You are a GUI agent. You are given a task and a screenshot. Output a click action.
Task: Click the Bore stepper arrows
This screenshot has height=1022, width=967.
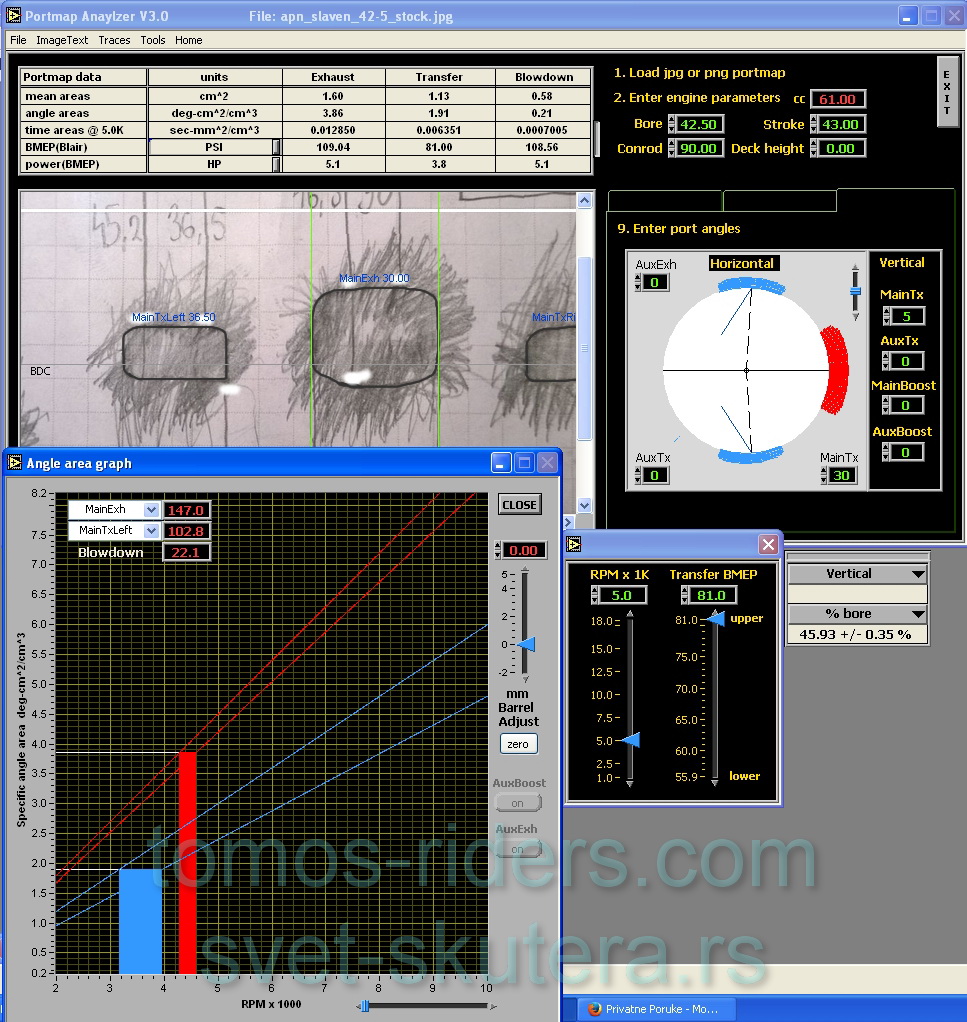672,124
